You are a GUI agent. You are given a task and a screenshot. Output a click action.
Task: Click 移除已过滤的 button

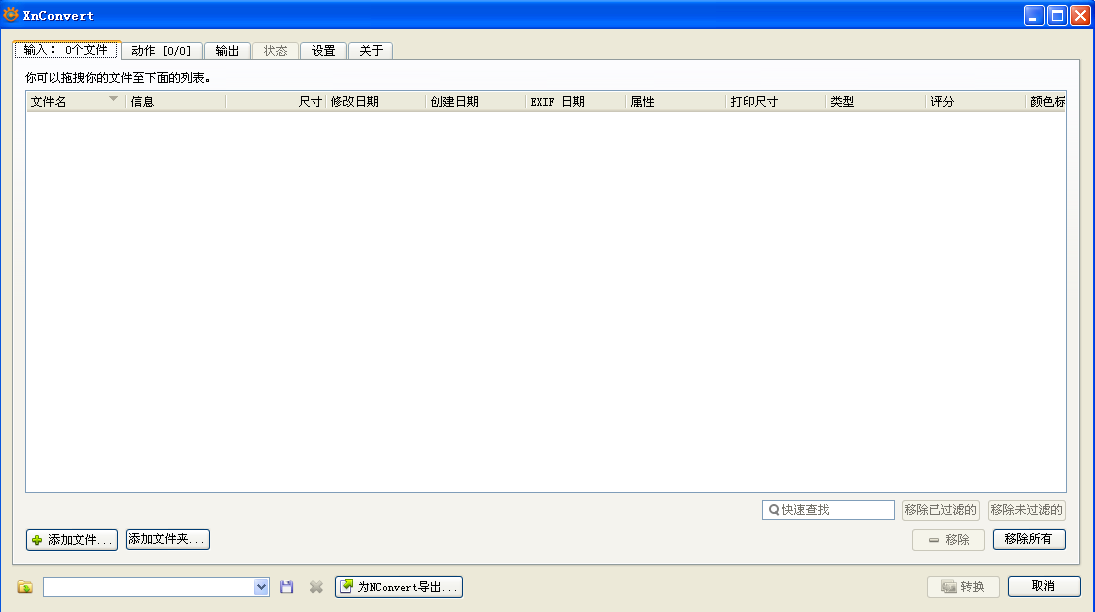pyautogui.click(x=941, y=510)
